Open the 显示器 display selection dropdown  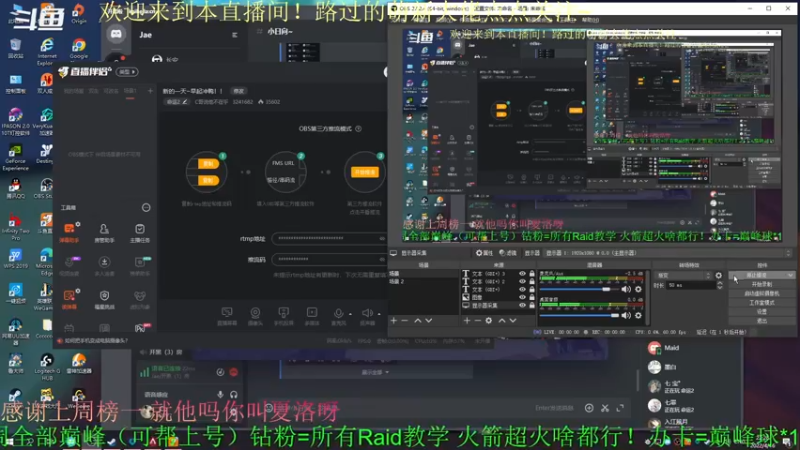tap(668, 253)
